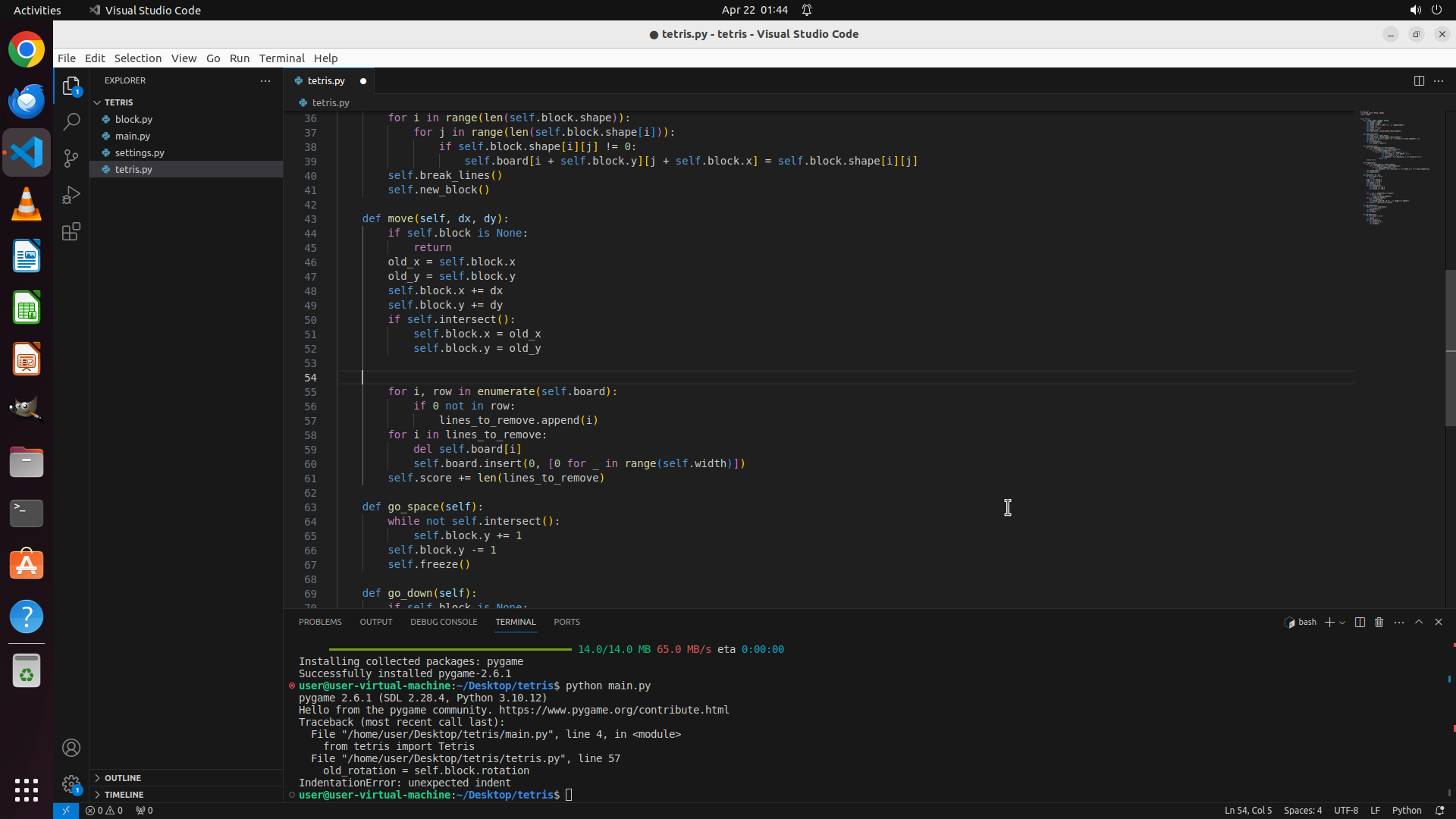The height and width of the screenshot is (819, 1456).
Task: Toggle notifications bell in status bar
Action: tap(1439, 810)
